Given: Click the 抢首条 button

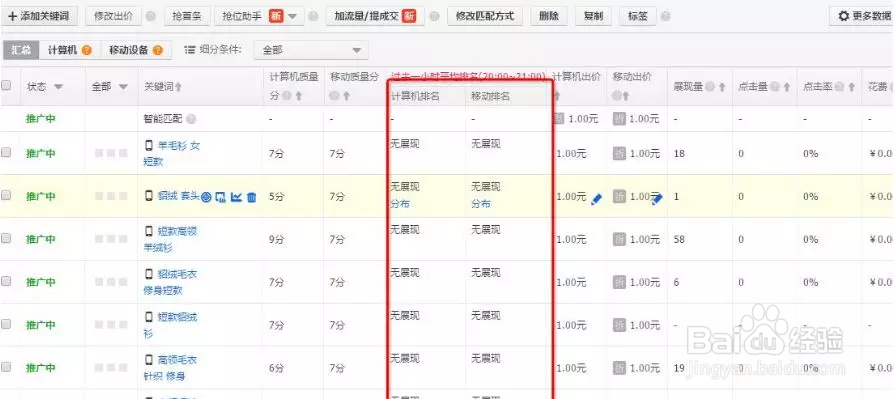Looking at the screenshot, I should point(187,17).
